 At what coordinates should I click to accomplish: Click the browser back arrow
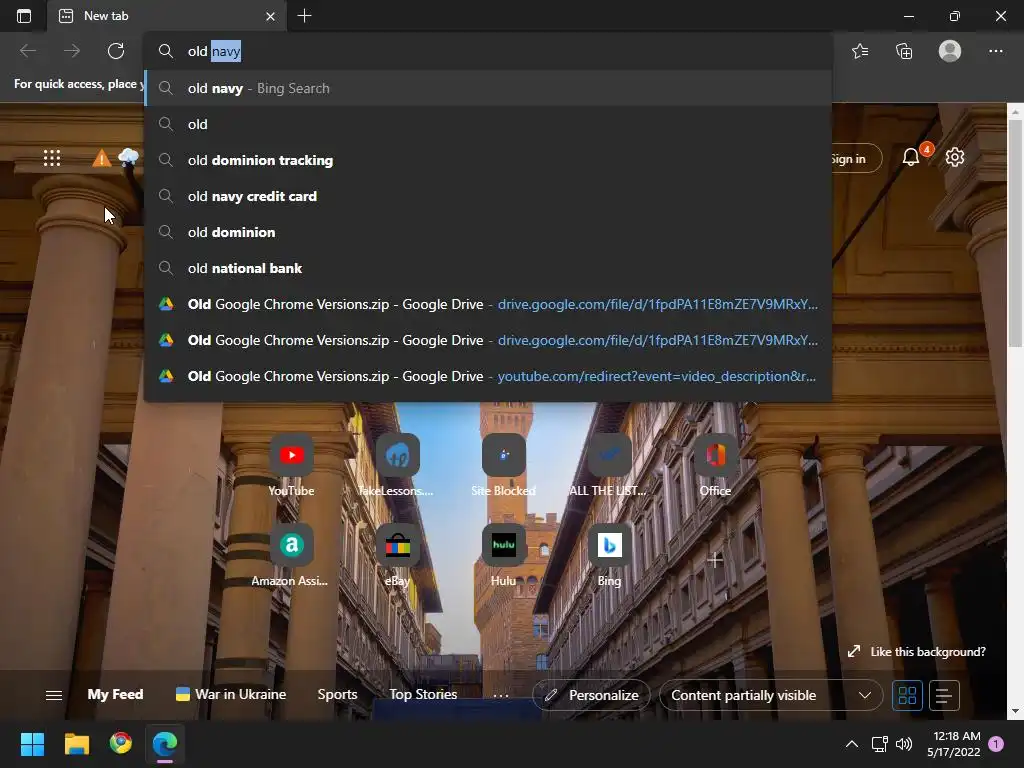tap(28, 51)
